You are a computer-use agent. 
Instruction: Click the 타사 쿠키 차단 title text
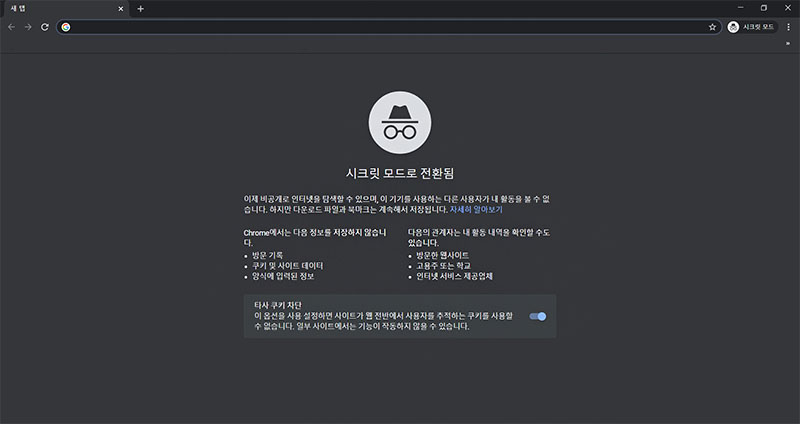278,305
